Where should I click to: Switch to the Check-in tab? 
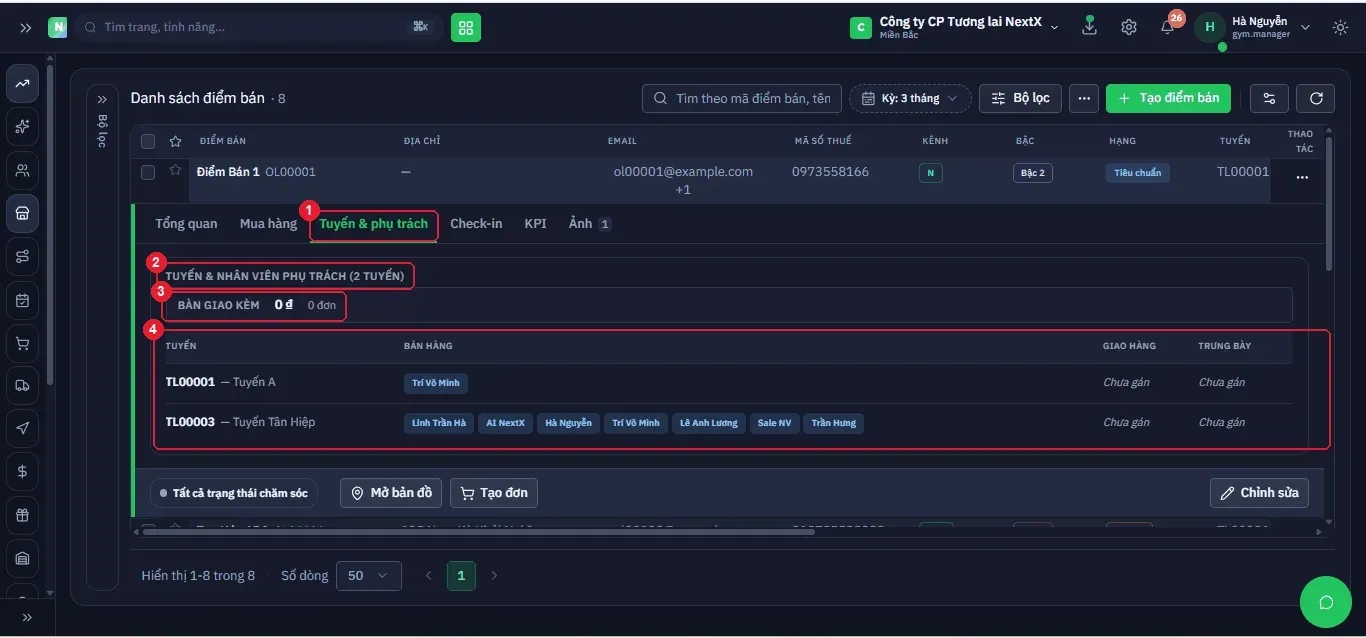click(476, 224)
